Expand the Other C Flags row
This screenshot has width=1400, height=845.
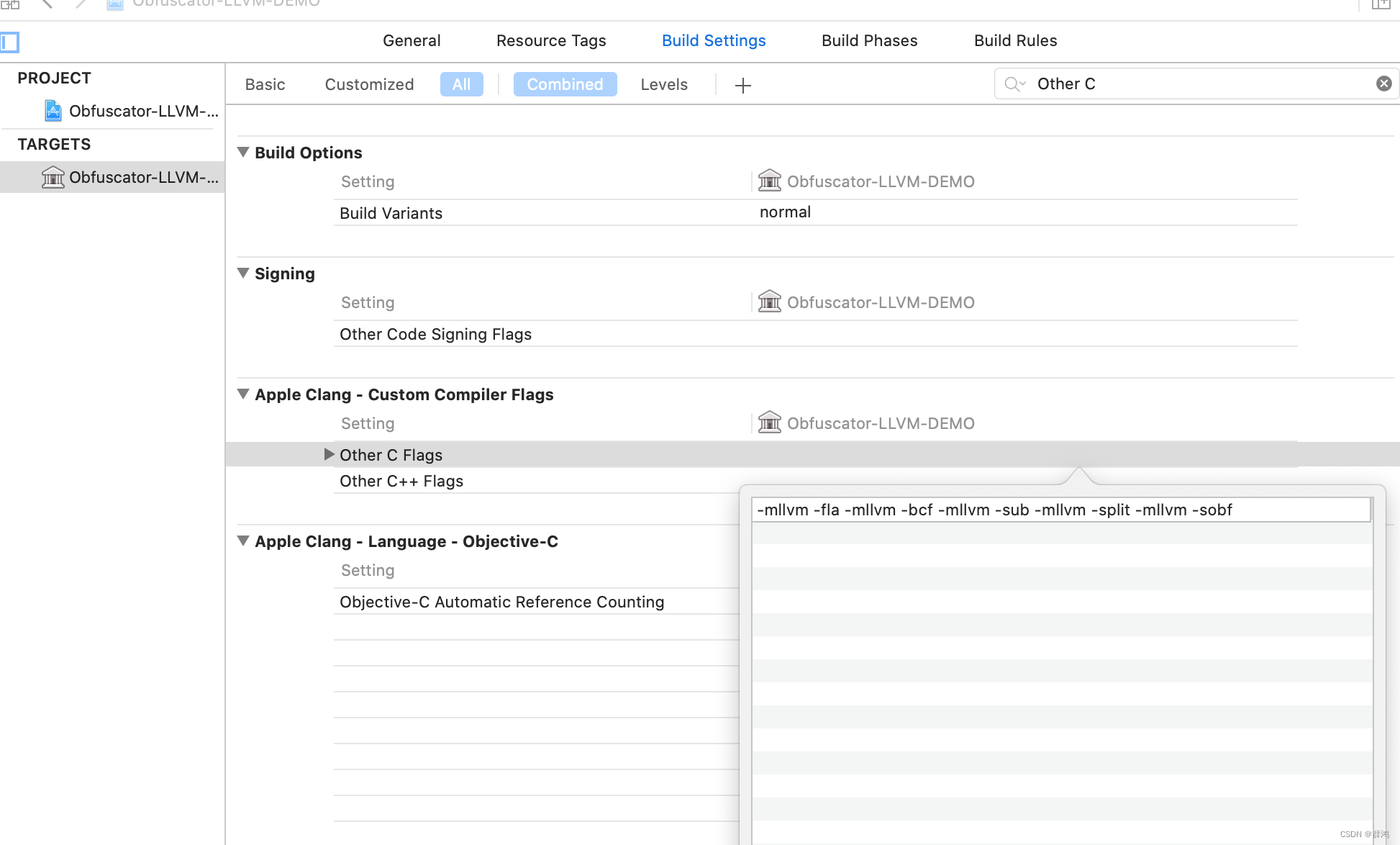coord(329,454)
